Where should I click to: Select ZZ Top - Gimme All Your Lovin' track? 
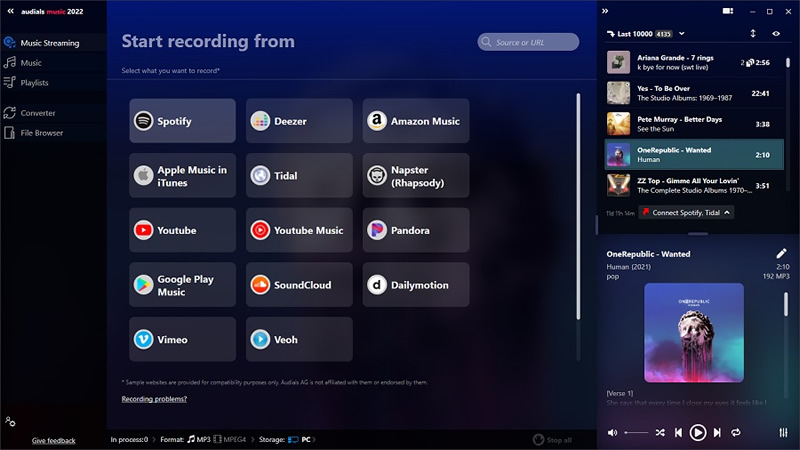point(694,185)
